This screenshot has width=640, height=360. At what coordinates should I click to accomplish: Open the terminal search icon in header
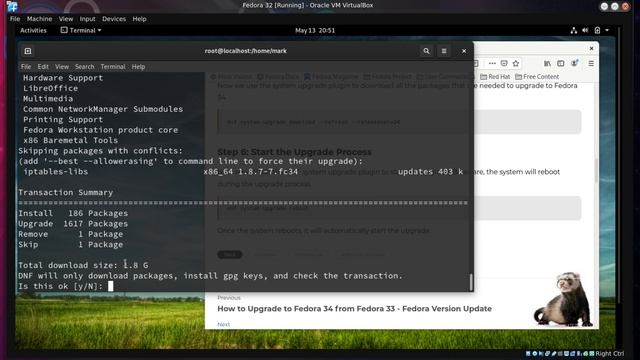(x=426, y=51)
